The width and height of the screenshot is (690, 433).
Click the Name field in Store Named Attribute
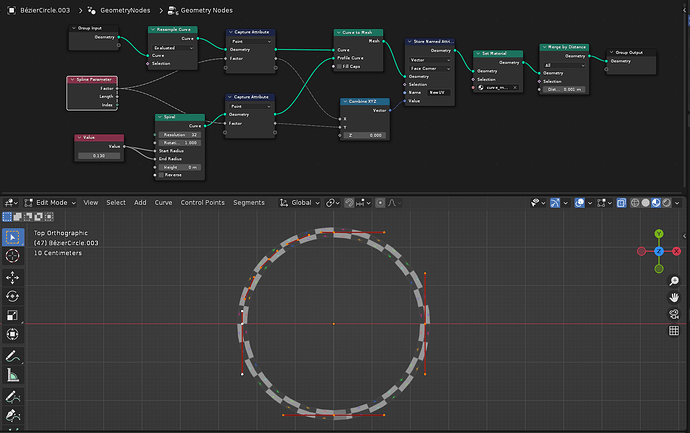click(438, 92)
